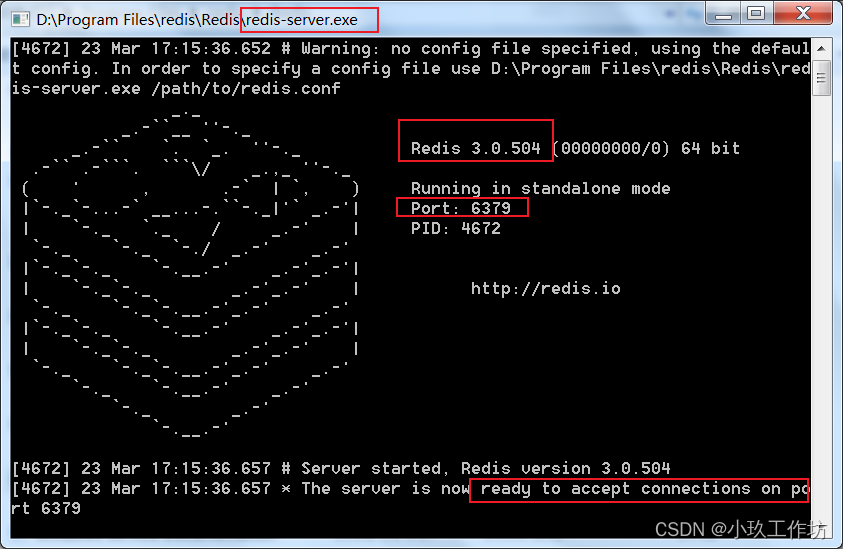The image size is (843, 549).
Task: Click the 'Redis 3.0.504' version text
Action: (x=476, y=148)
